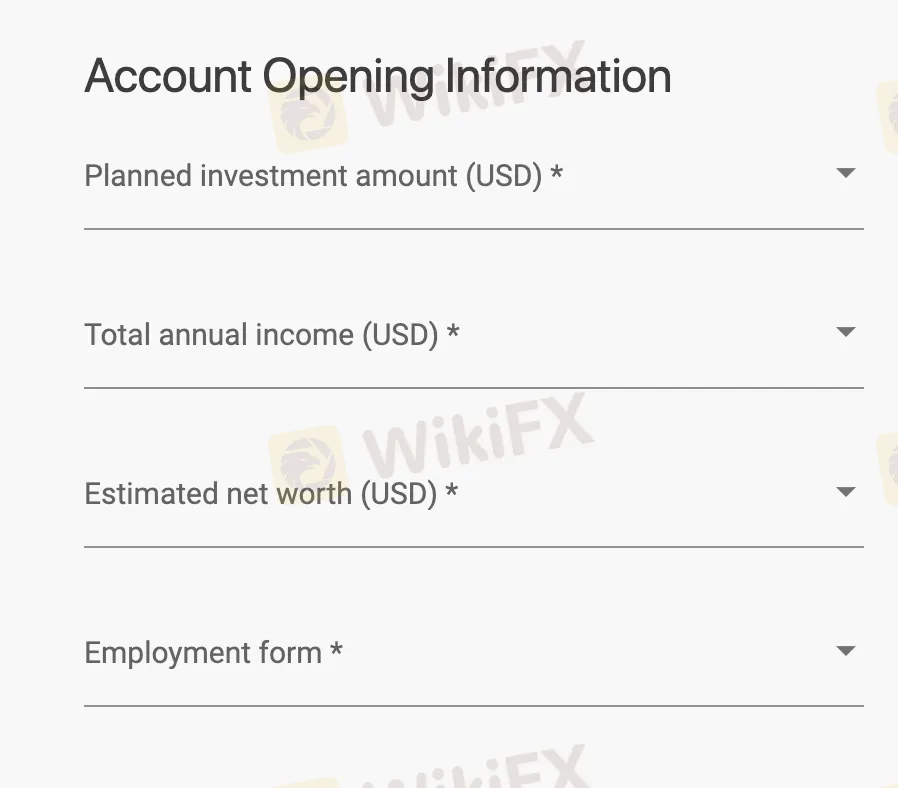Click the Estimated net worth dropdown arrow
The image size is (898, 788).
tap(846, 492)
